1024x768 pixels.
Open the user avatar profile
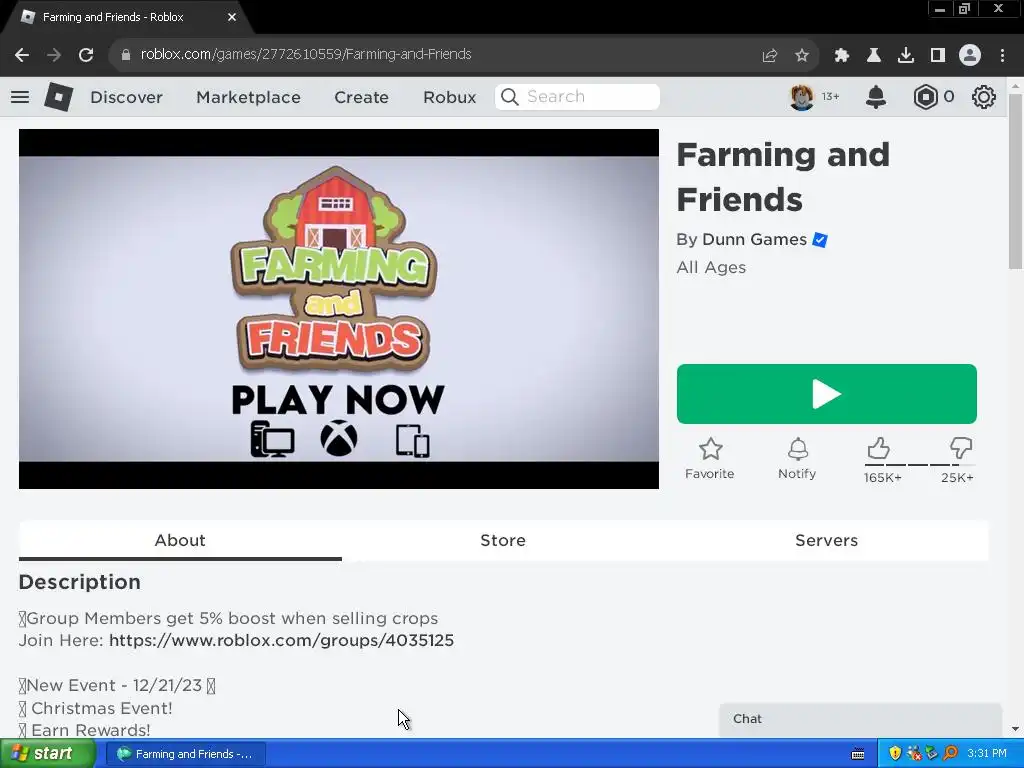coord(802,97)
